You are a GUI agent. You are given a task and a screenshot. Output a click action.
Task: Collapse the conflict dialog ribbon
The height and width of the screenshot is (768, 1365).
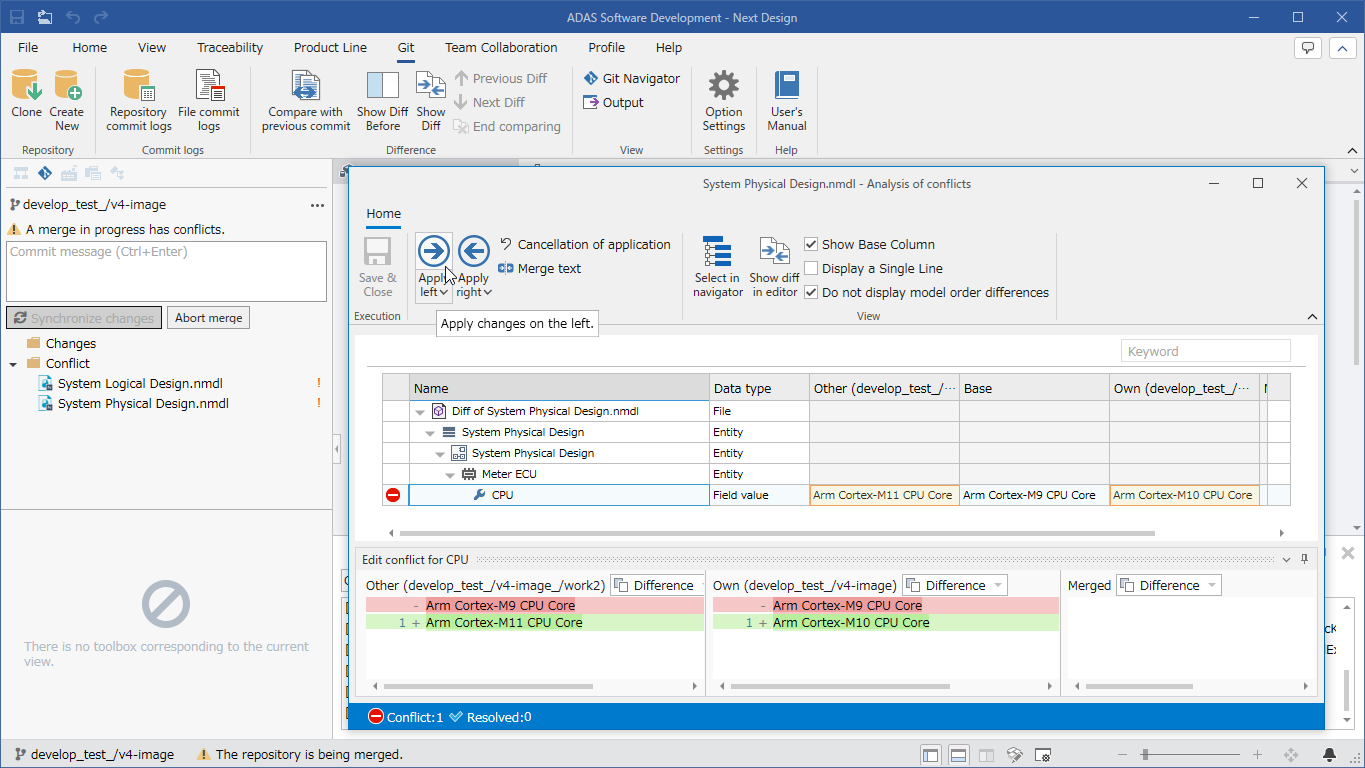[1312, 317]
